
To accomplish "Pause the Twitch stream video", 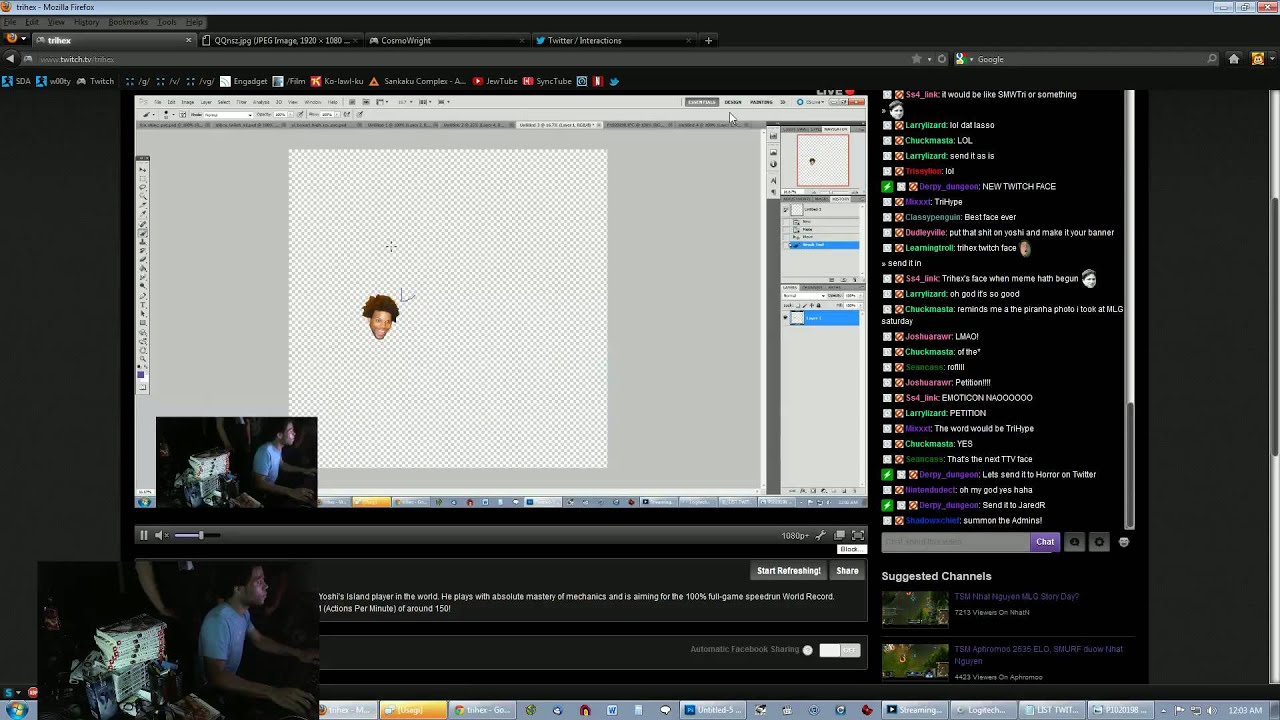I will pyautogui.click(x=143, y=535).
